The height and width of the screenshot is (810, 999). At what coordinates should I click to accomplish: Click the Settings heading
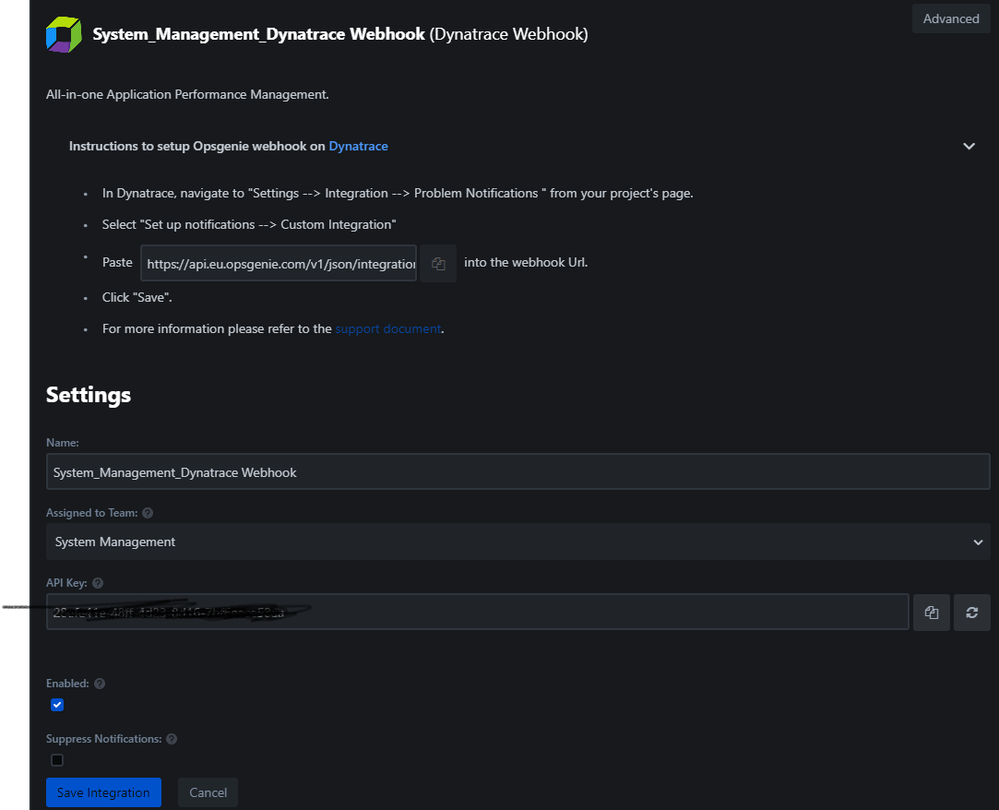tap(89, 394)
